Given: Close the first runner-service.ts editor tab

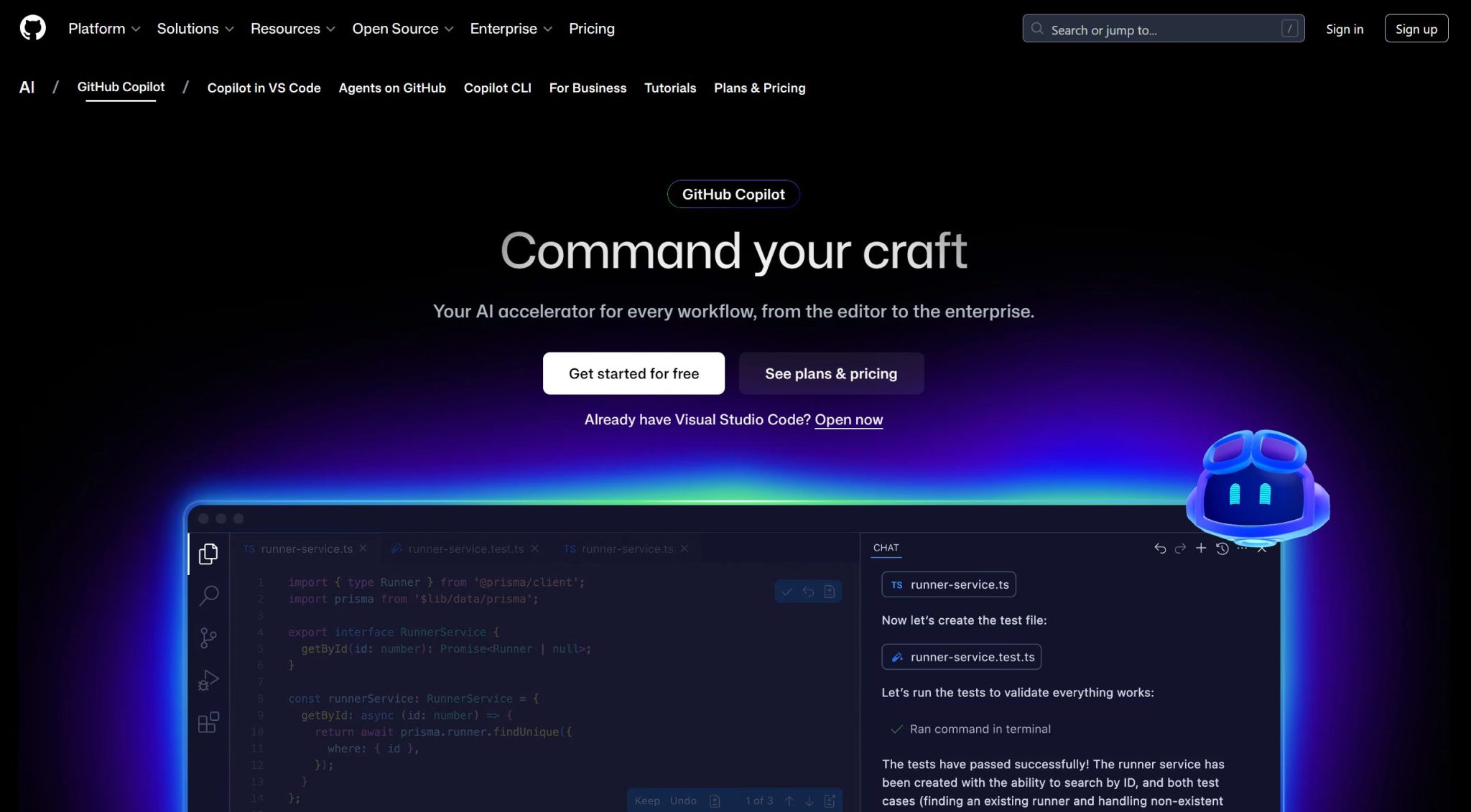Looking at the screenshot, I should [x=363, y=549].
